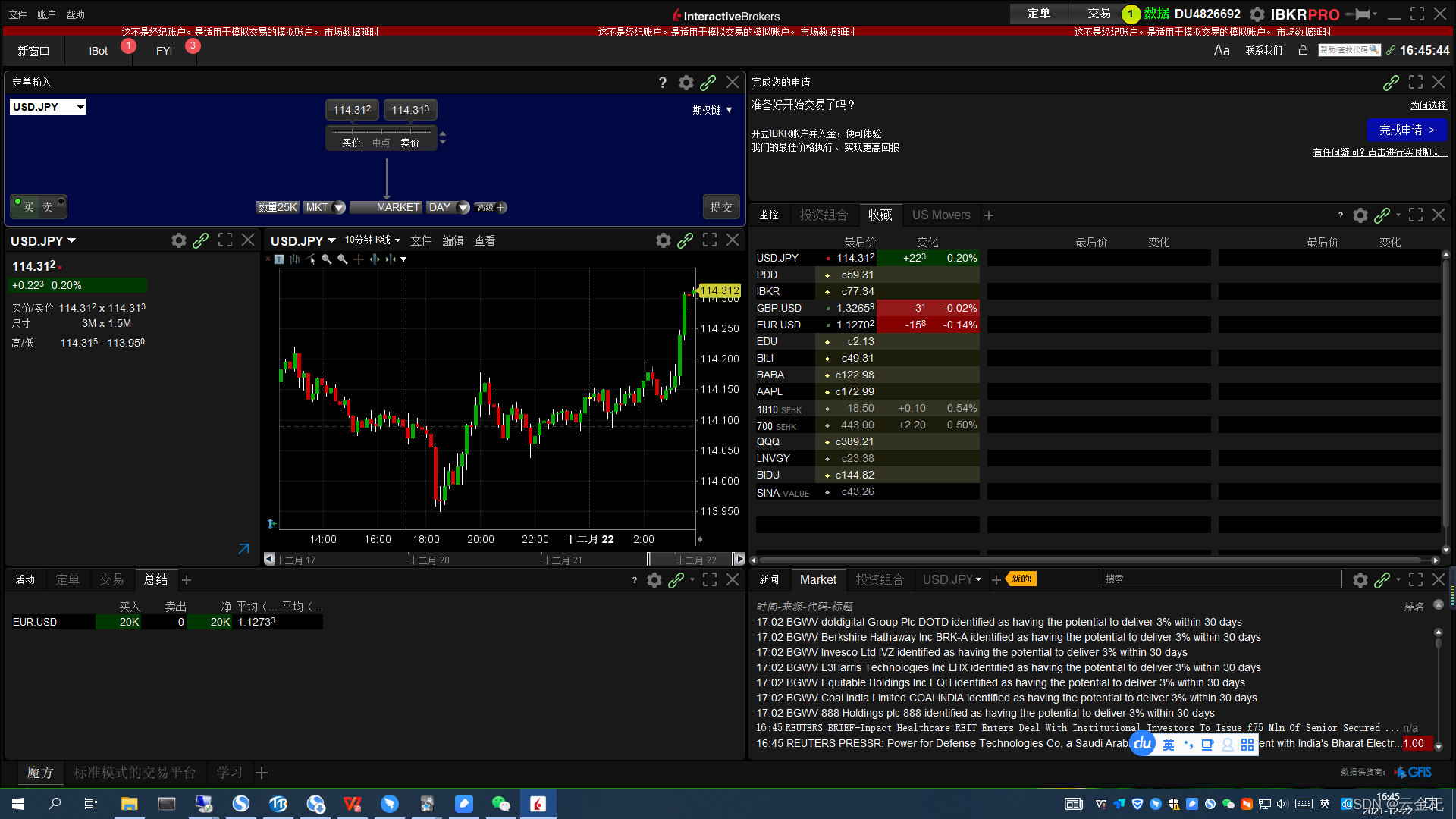
Task: Open New Window button
Action: (x=33, y=51)
